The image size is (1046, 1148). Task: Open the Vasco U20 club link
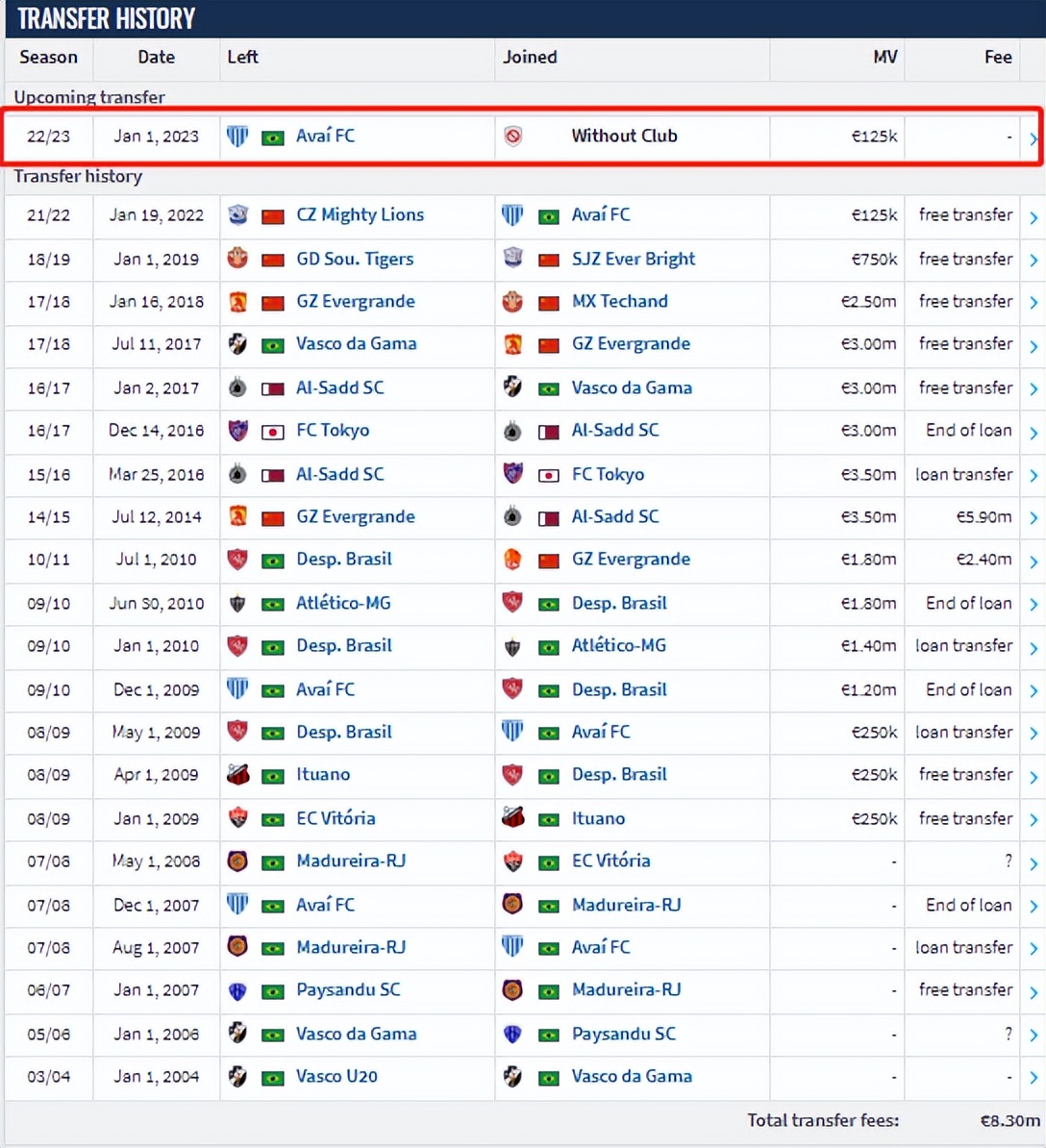[x=336, y=1076]
